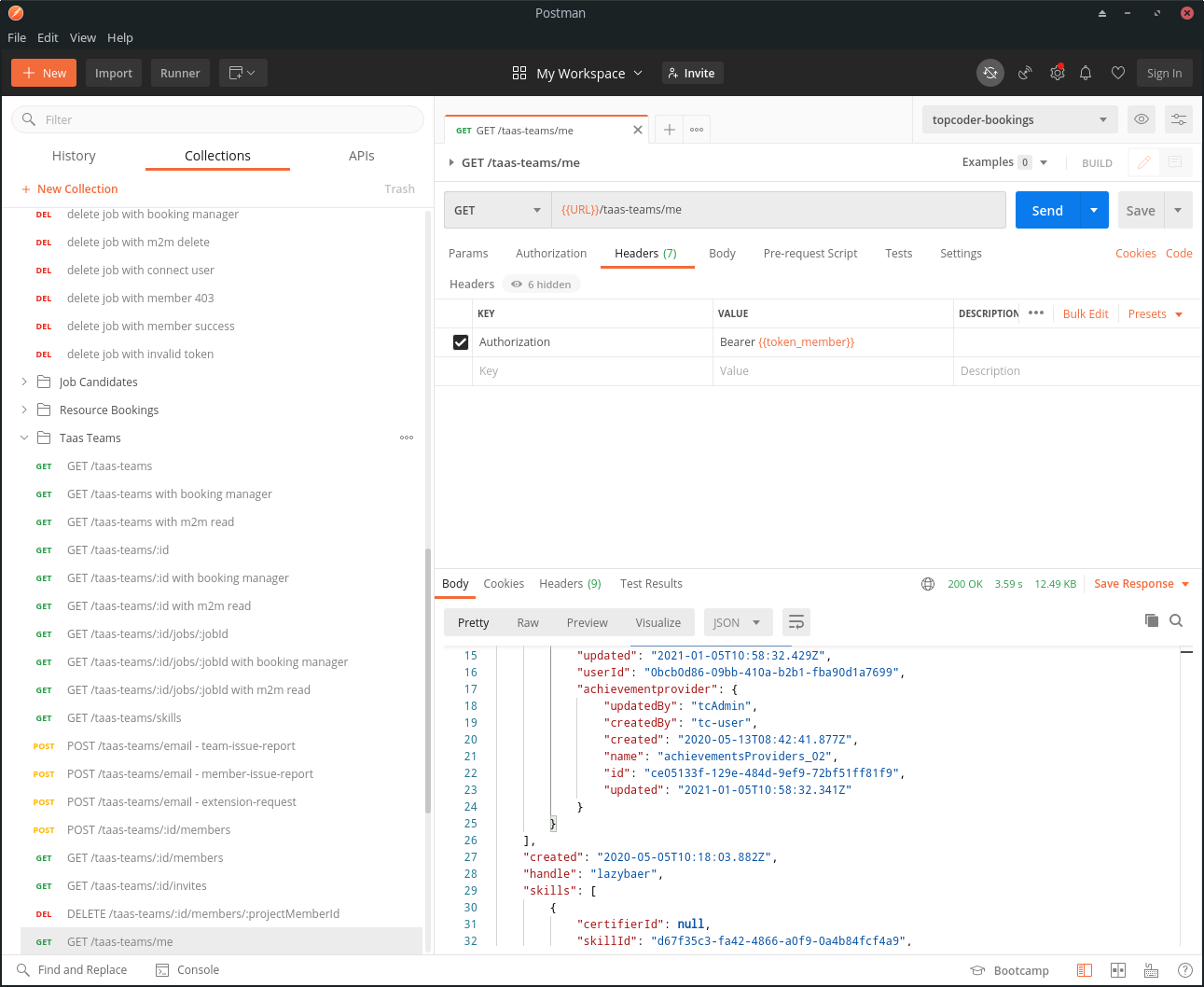The image size is (1204, 987).
Task: Open manage environments sliders icon
Action: pos(1179,119)
